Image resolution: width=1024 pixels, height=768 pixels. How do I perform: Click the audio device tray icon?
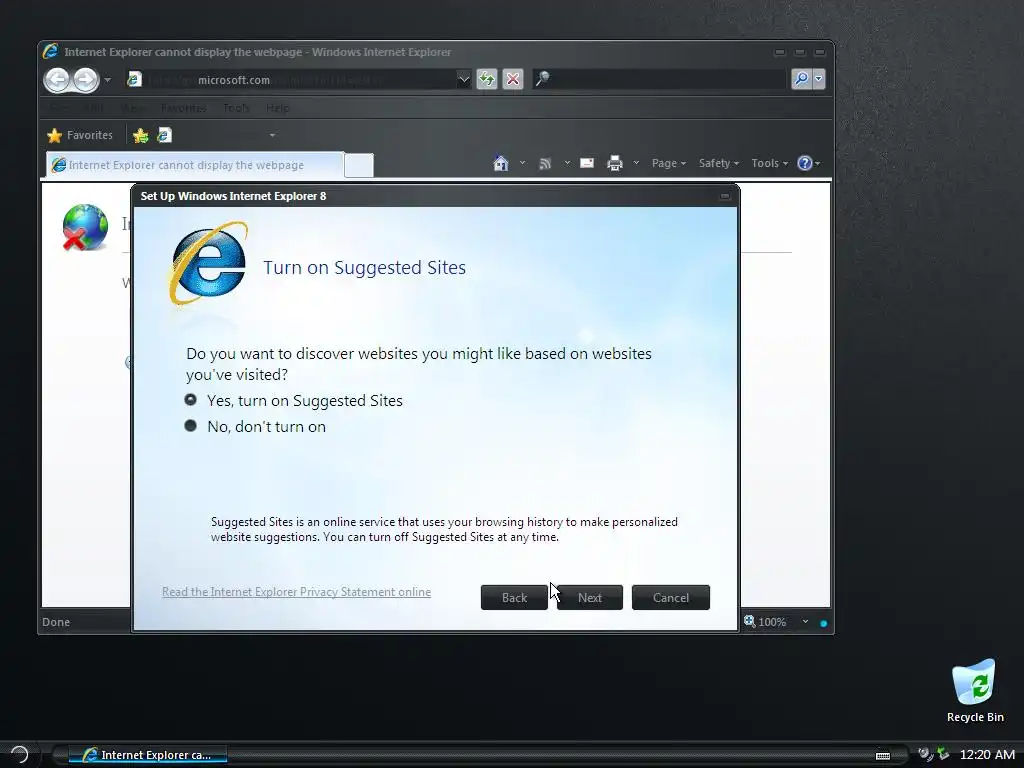click(x=925, y=754)
